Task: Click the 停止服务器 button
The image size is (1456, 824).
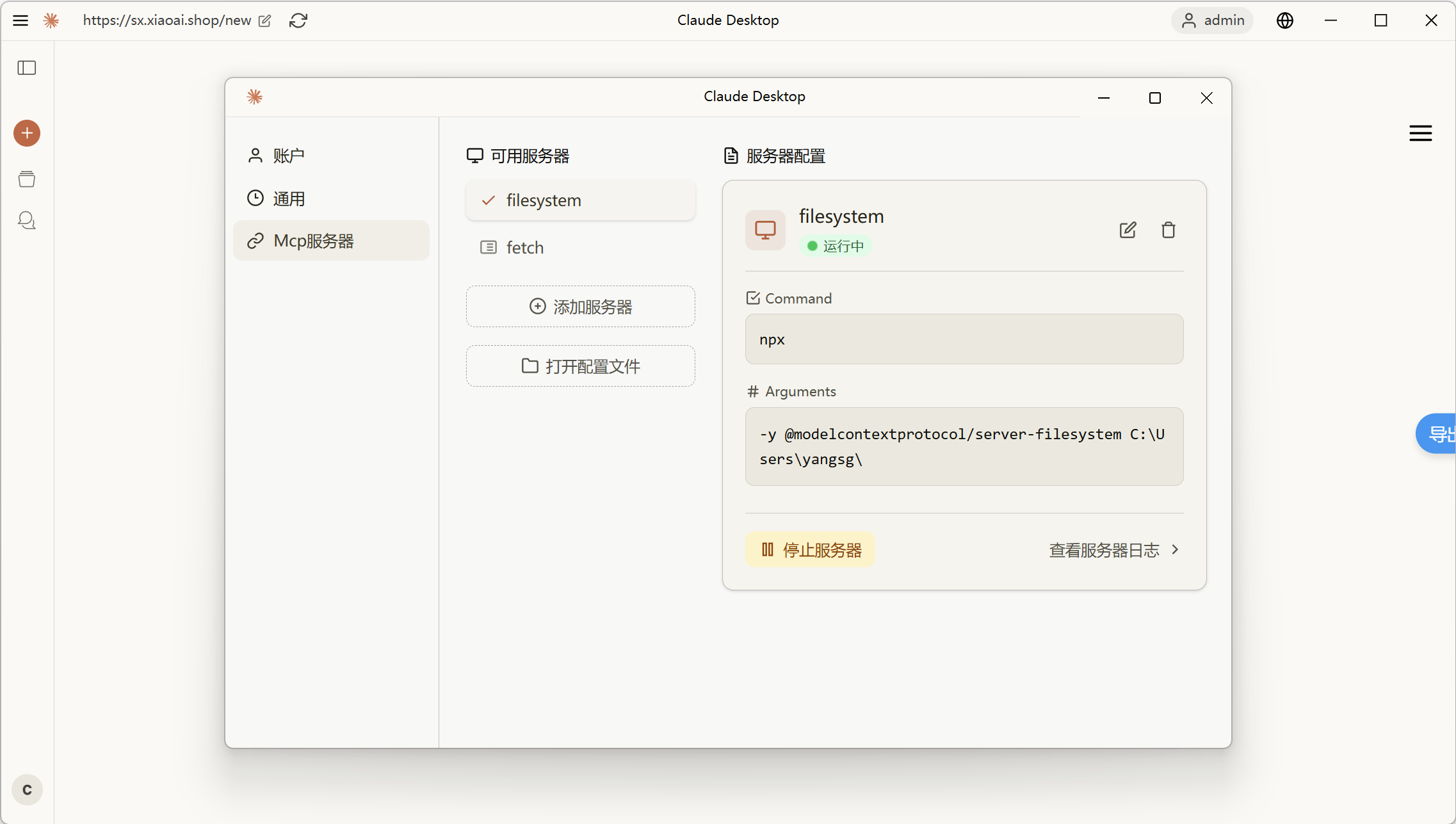Action: tap(811, 550)
